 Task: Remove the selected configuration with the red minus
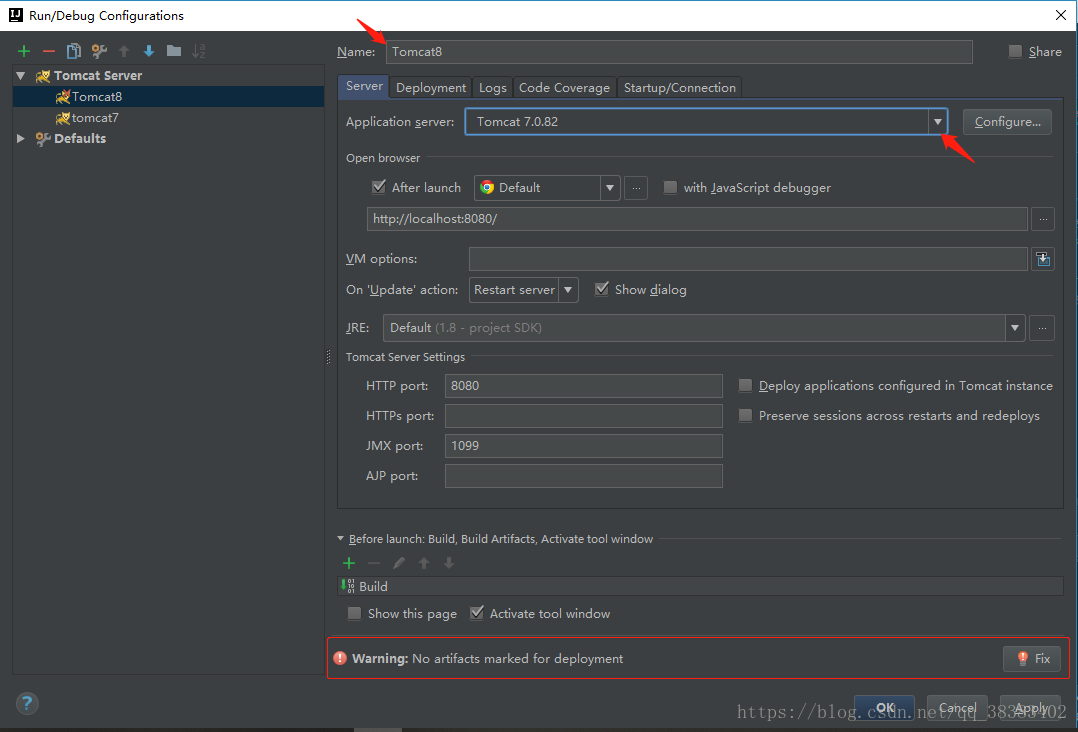tap(49, 51)
